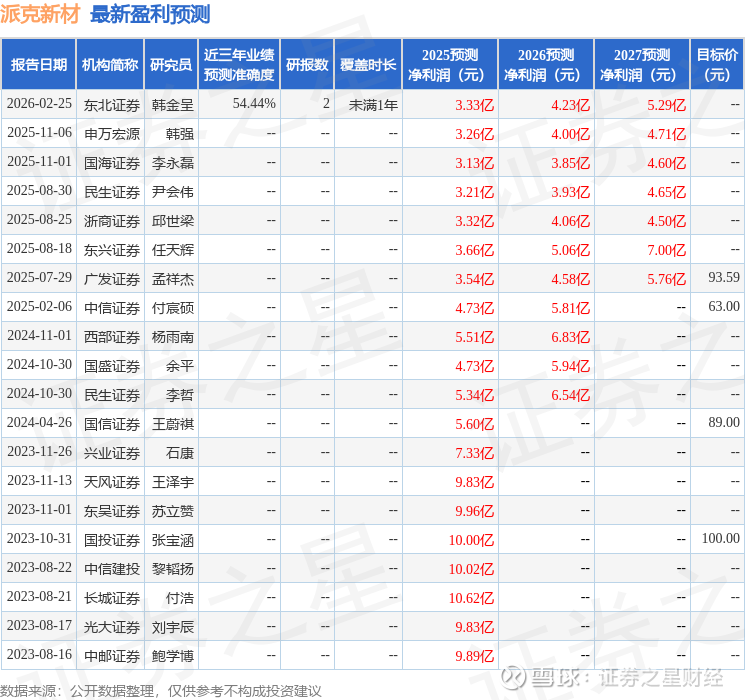Click the 机构简称 column header
The image size is (745, 700).
pyautogui.click(x=110, y=65)
